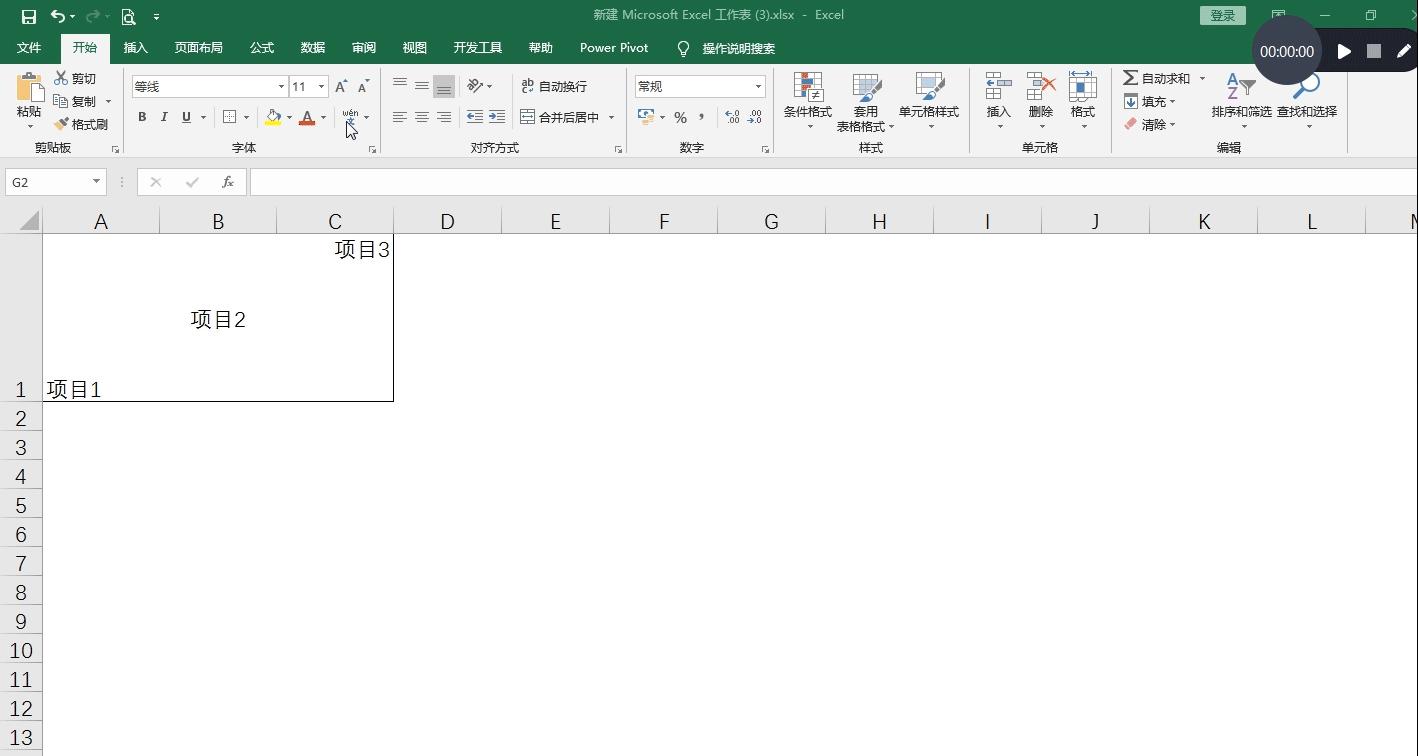Apply bold formatting to the selection
This screenshot has height=756, width=1418.
tap(141, 117)
